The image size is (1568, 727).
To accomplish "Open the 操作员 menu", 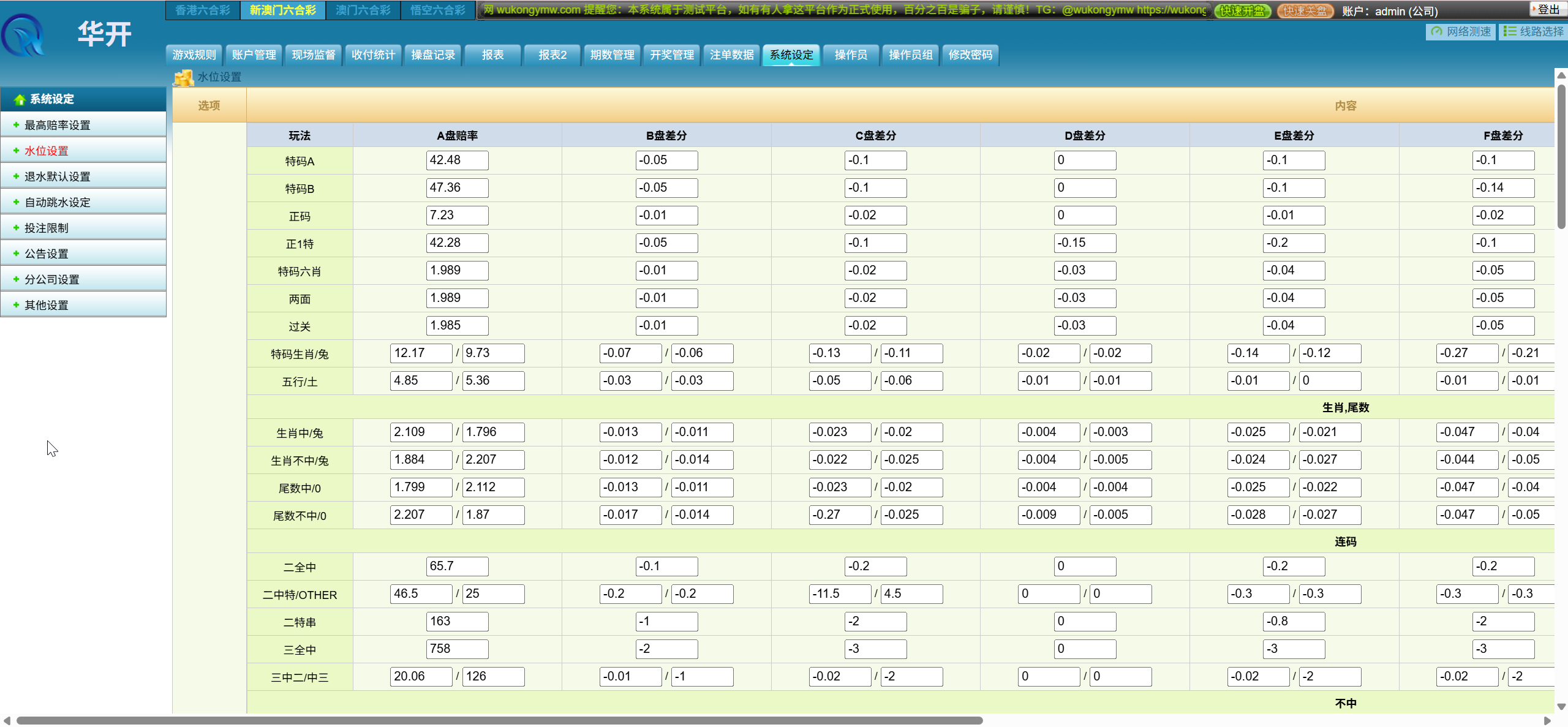I will [851, 55].
